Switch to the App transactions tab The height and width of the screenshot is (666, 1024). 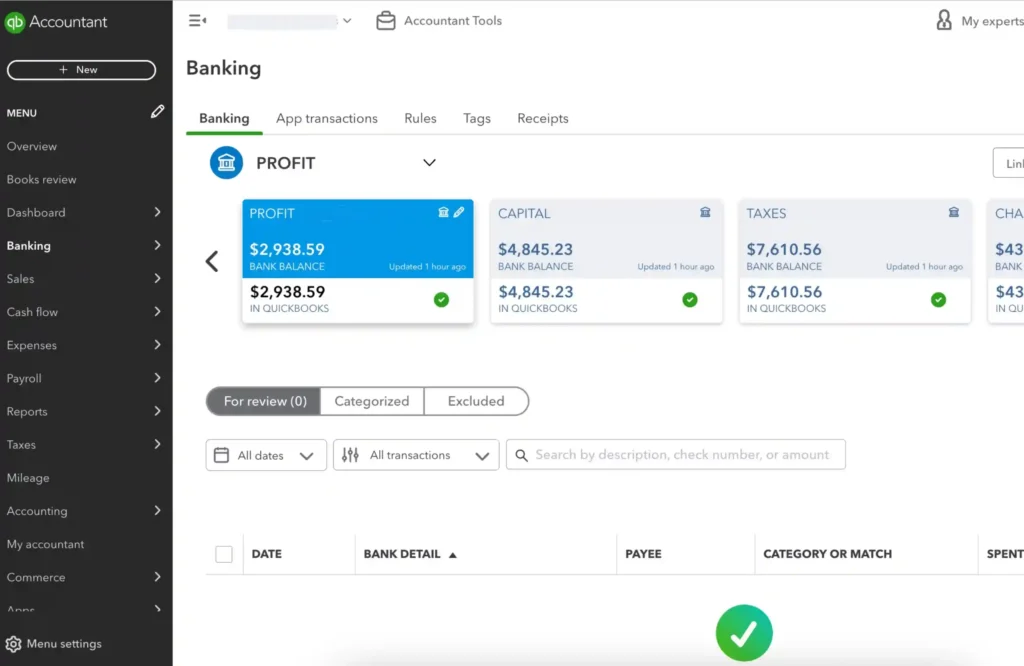[x=327, y=119]
